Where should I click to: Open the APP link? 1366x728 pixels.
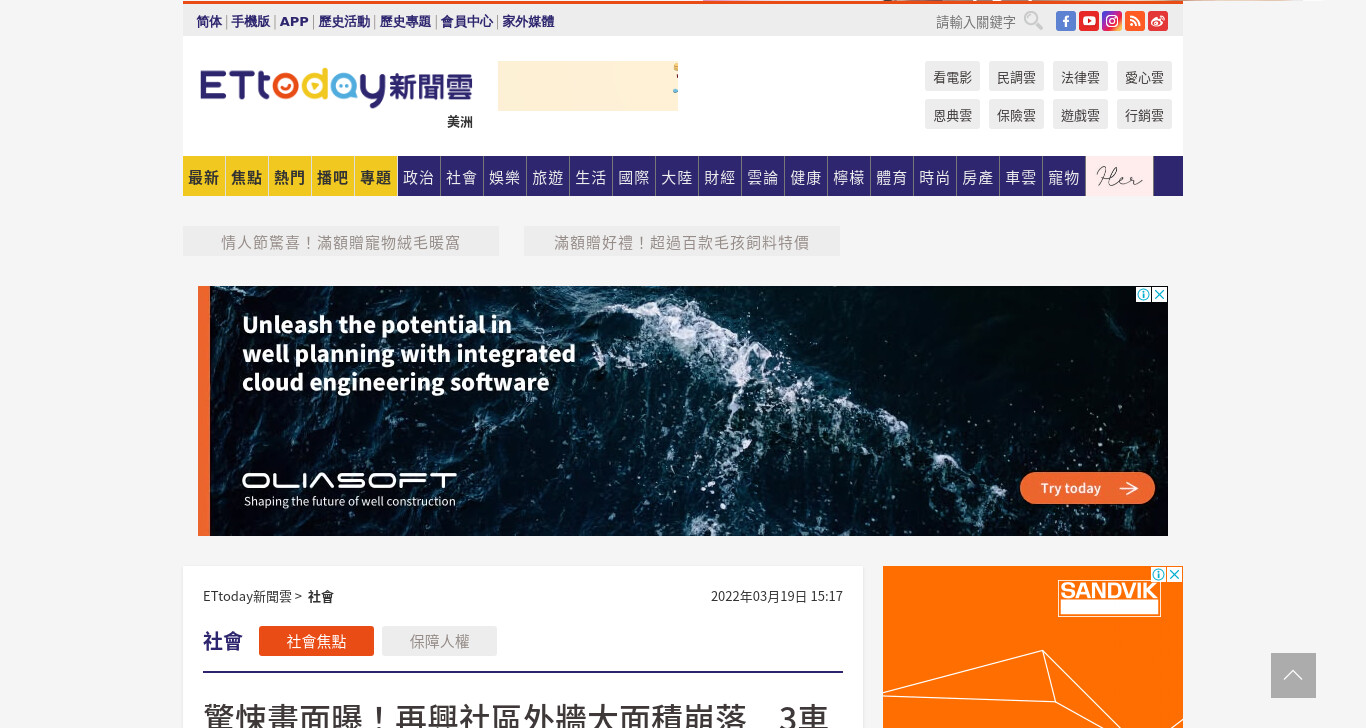coord(294,21)
